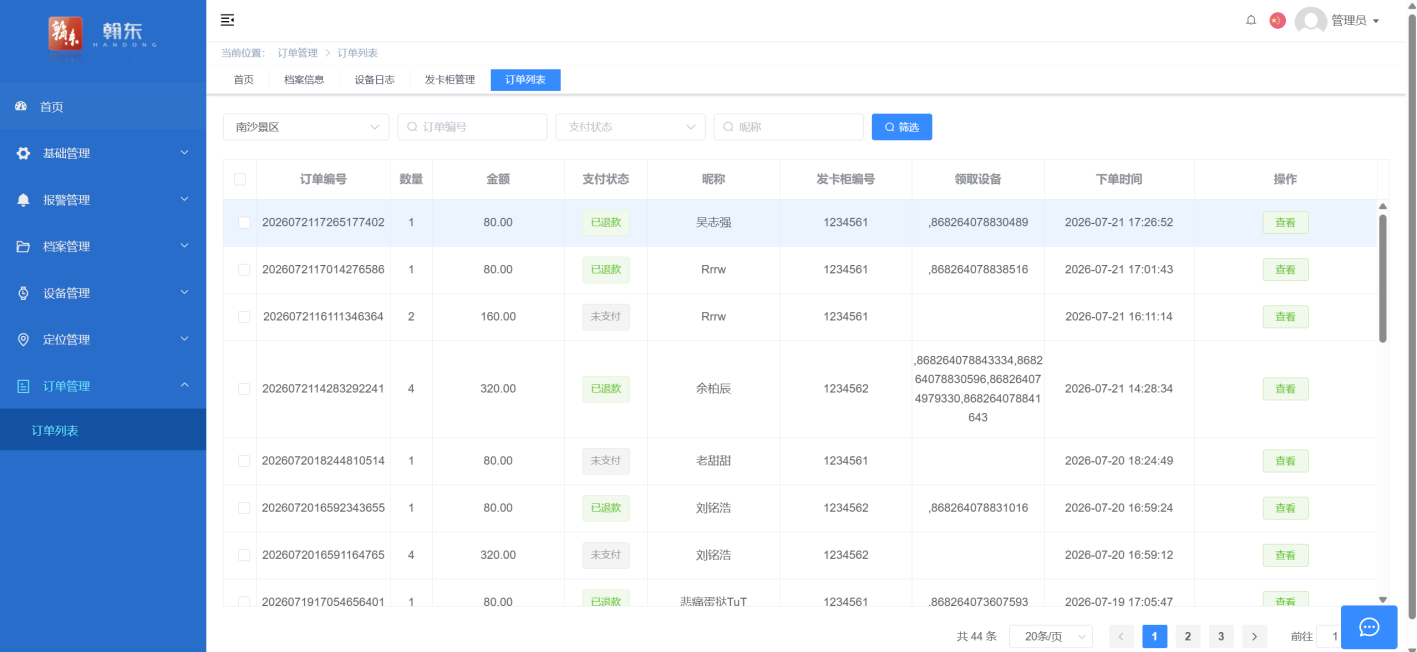Tick the select-all header checkbox

coord(239,179)
